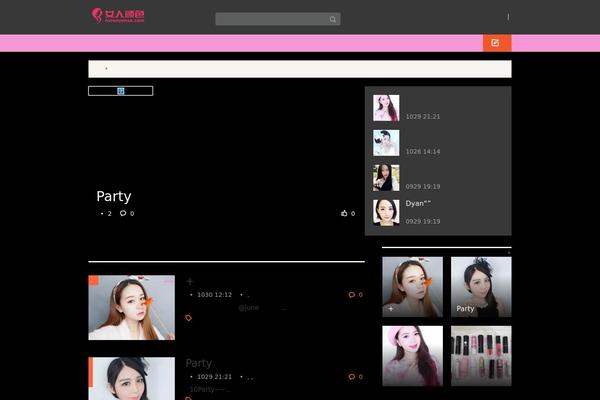Screen dimensions: 600x400
Task: Open article photo of woman with orange flower
Action: (x=132, y=307)
